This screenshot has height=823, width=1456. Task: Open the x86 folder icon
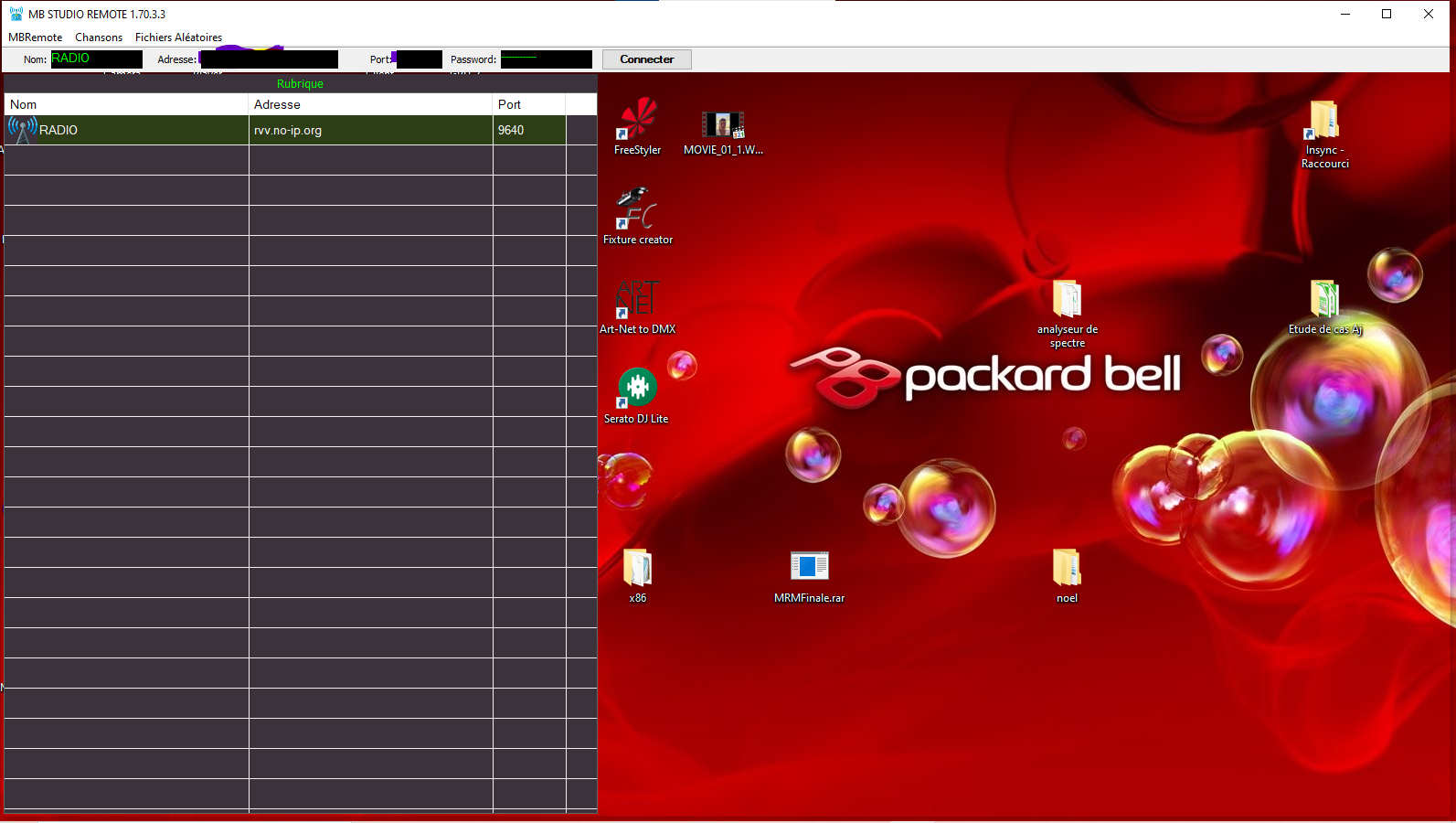coord(637,576)
